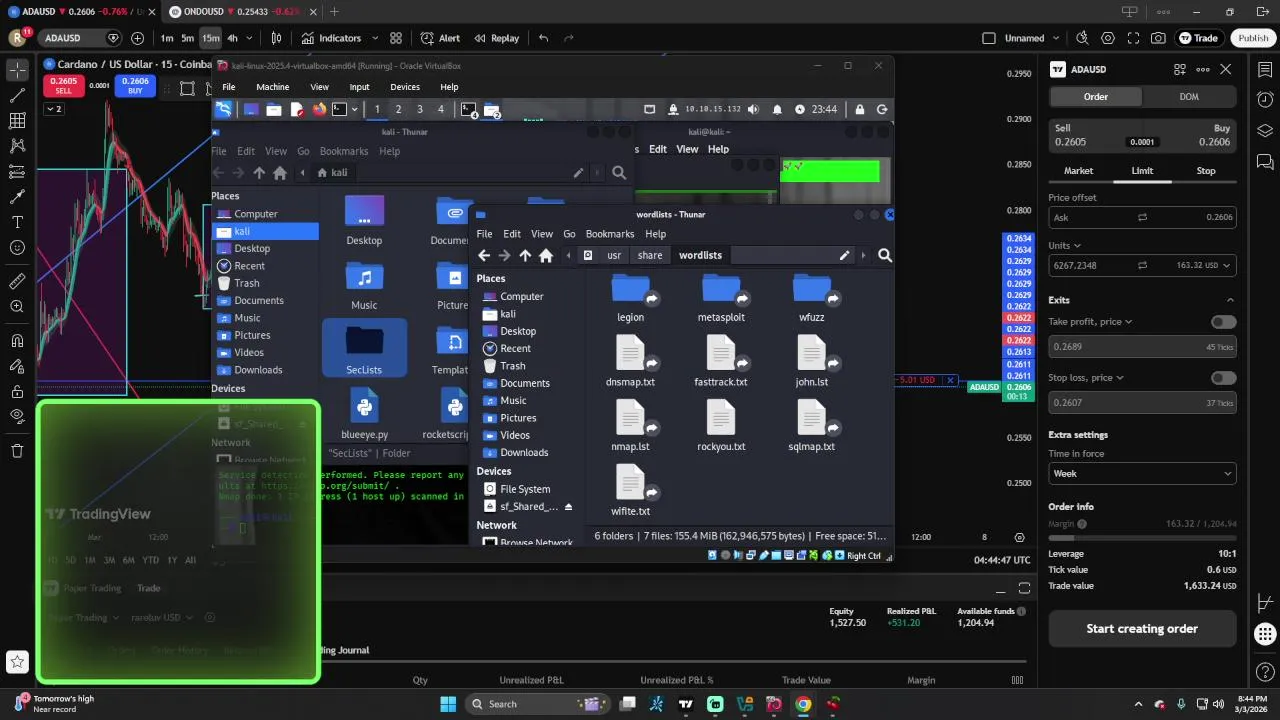Viewport: 1280px width, 720px height.
Task: Switch to workspace 3 in Kali panel
Action: 419,109
